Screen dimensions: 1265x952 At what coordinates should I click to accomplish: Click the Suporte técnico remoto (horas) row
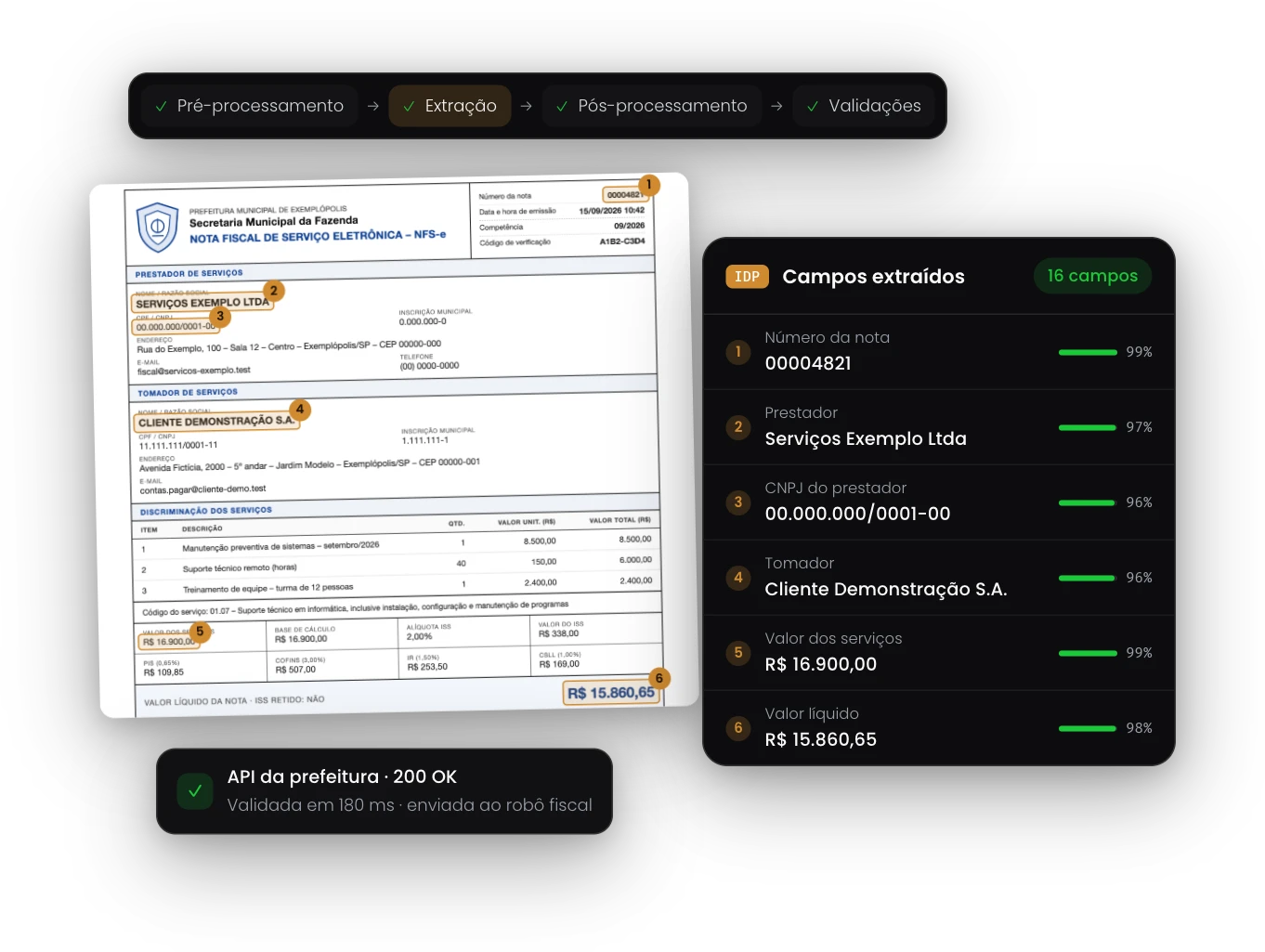[x=397, y=566]
